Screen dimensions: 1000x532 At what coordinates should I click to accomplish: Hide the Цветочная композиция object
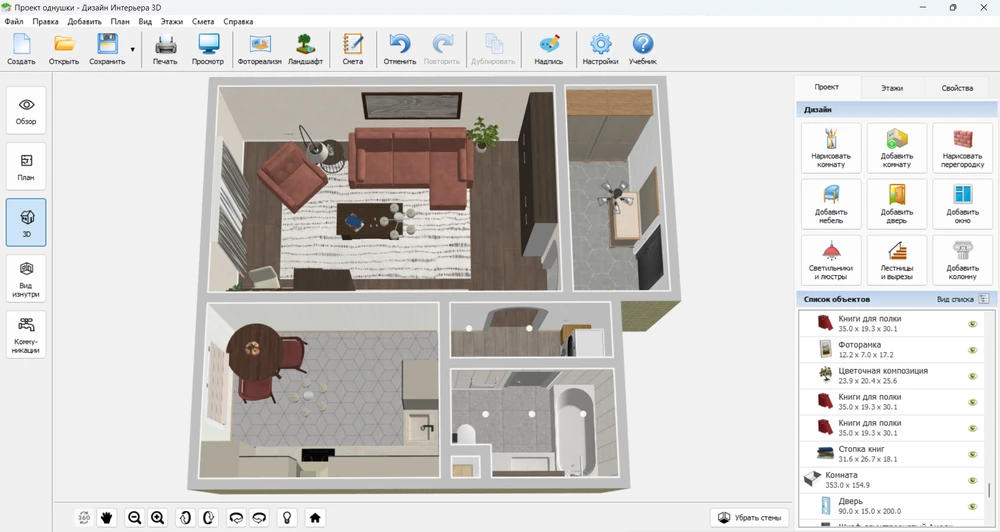click(972, 376)
